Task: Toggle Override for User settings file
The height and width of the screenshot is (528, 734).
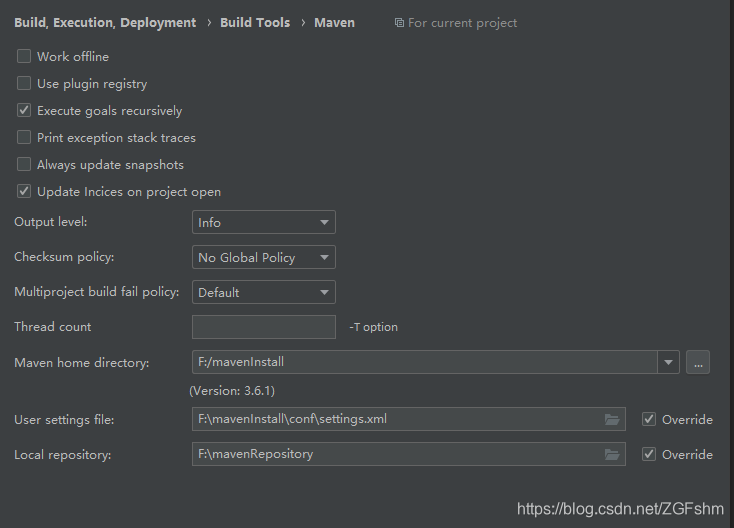Action: pyautogui.click(x=649, y=419)
